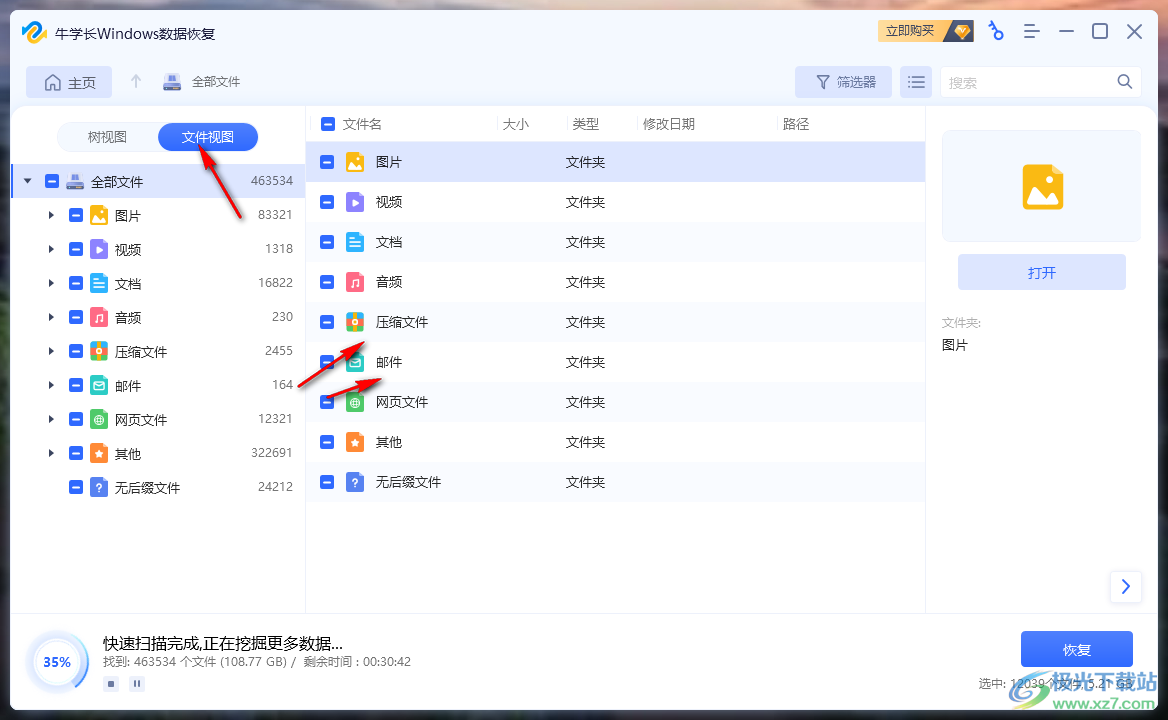Click 图片 icon in left tree
The width and height of the screenshot is (1168, 720).
99,215
